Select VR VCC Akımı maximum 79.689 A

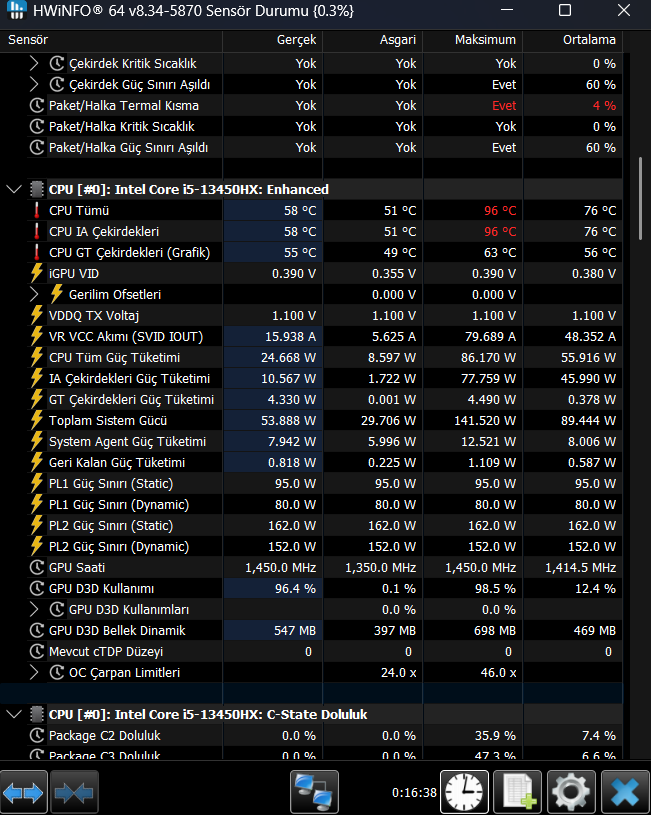pyautogui.click(x=490, y=336)
